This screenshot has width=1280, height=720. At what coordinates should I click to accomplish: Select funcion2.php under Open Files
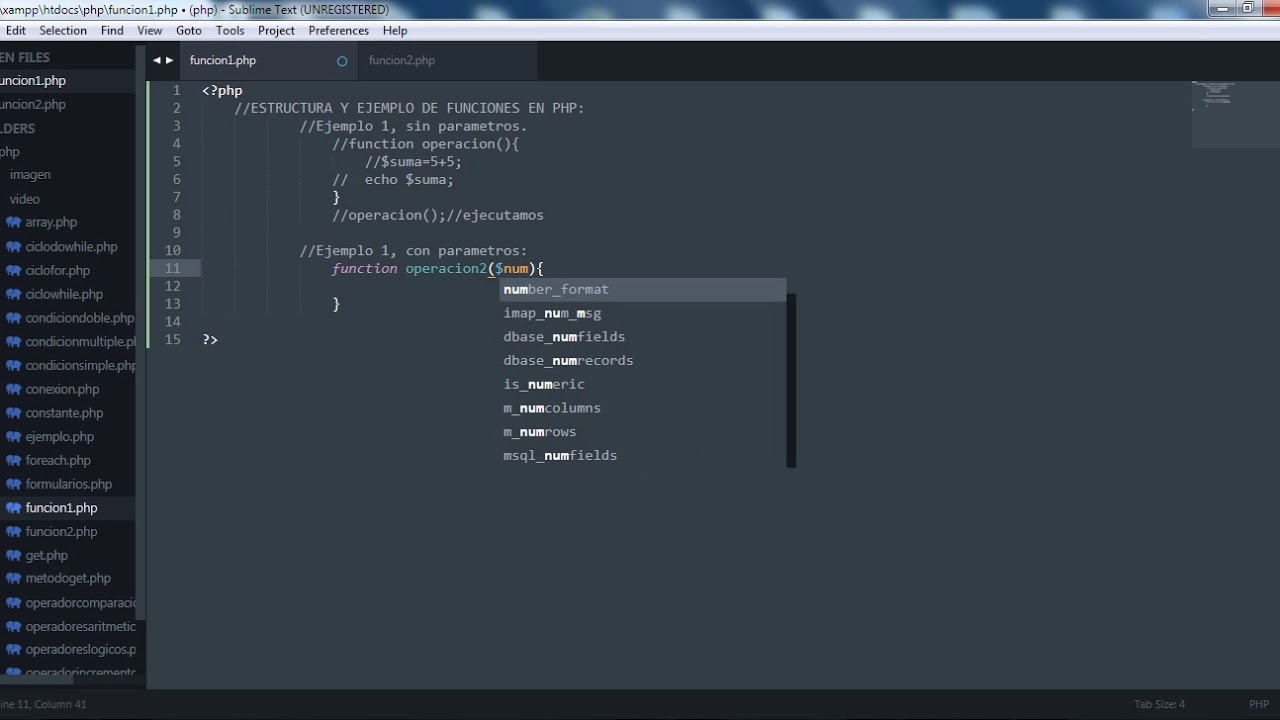[x=33, y=104]
